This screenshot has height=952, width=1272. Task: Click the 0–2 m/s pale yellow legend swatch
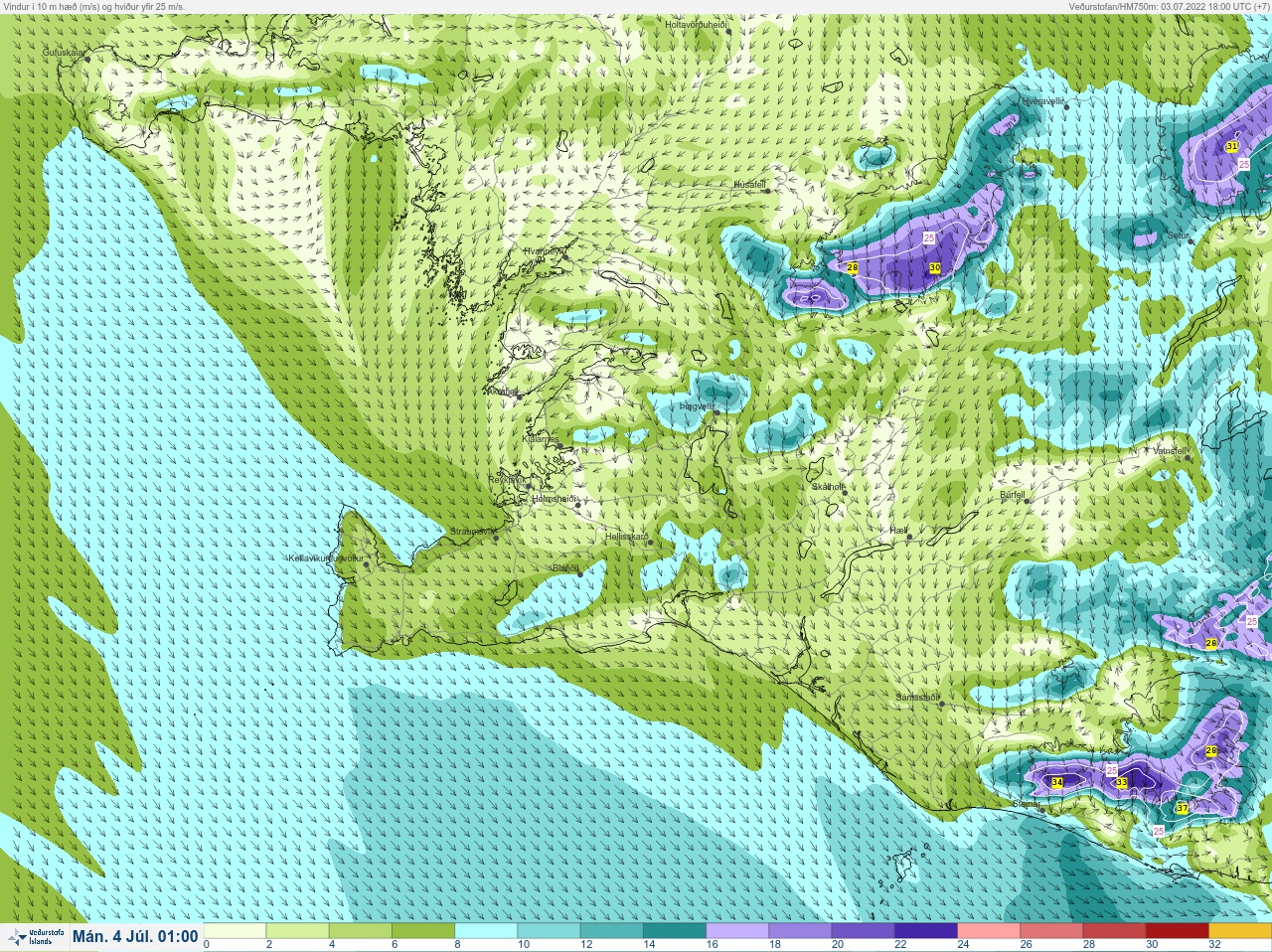pyautogui.click(x=235, y=932)
